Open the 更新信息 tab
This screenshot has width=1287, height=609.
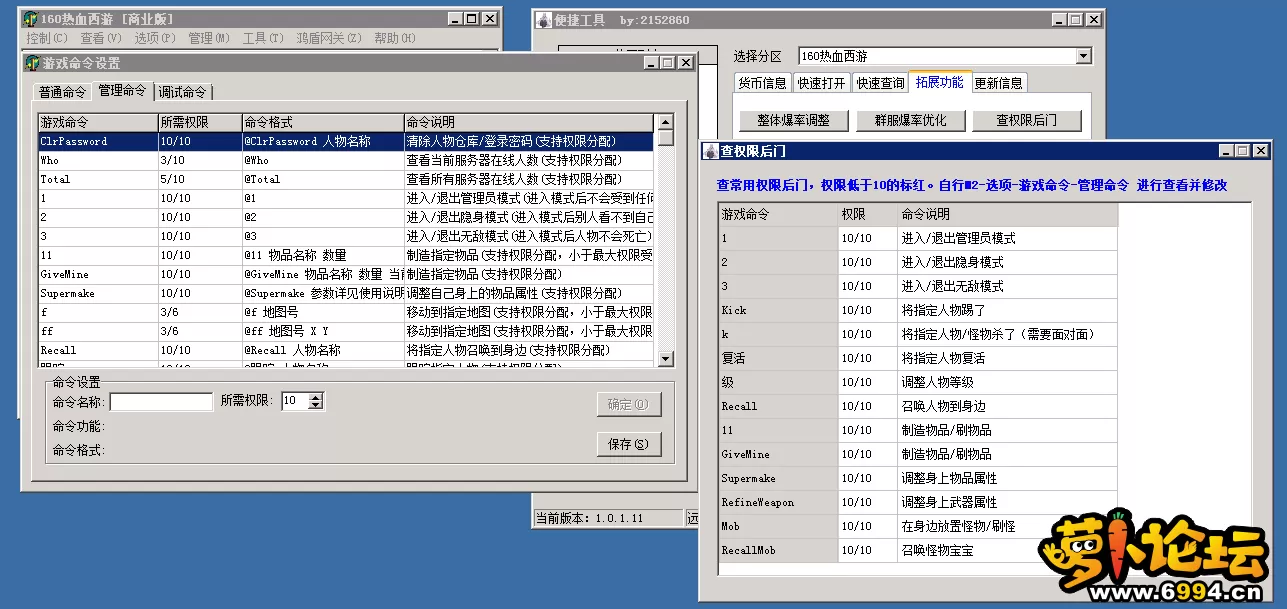point(998,83)
